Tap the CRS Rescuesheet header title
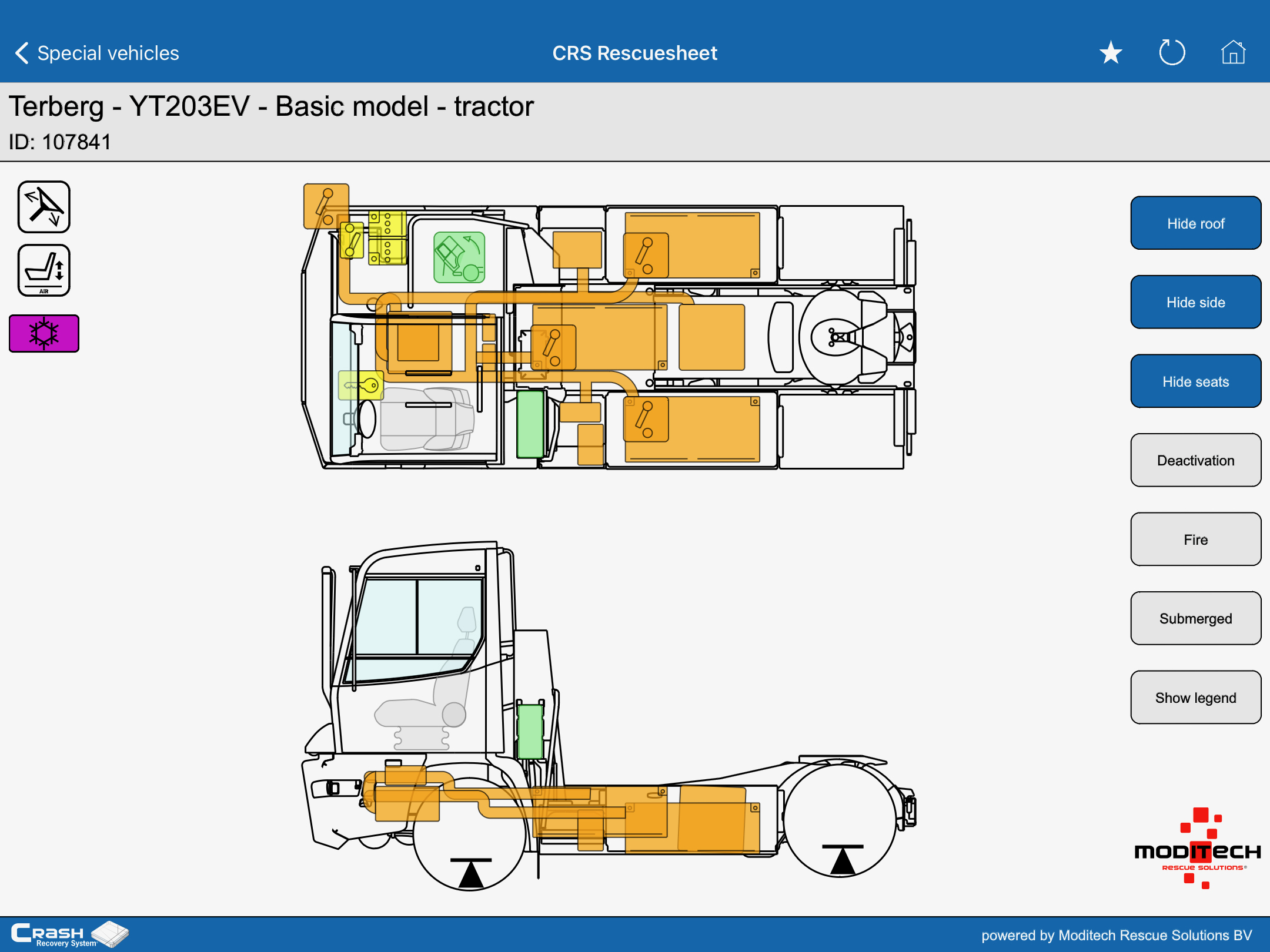 (x=634, y=53)
